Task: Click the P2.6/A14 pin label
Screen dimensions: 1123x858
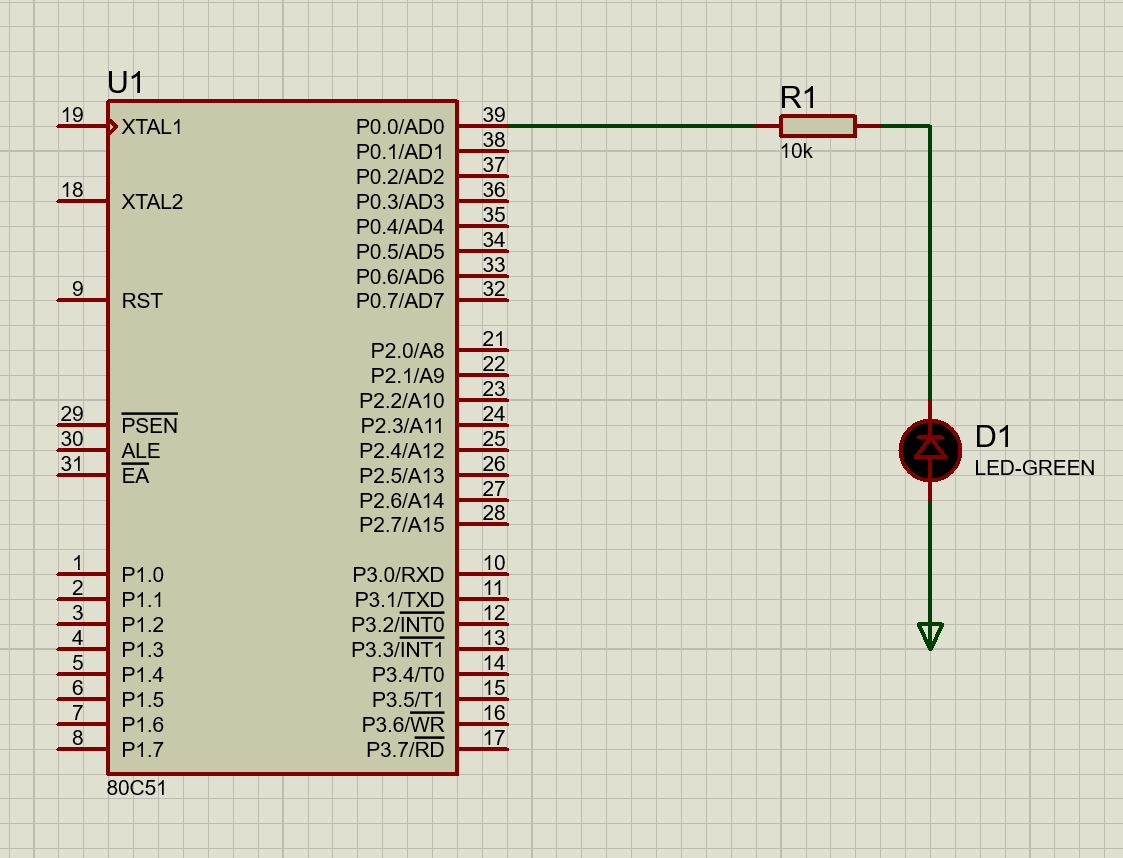Action: point(401,501)
